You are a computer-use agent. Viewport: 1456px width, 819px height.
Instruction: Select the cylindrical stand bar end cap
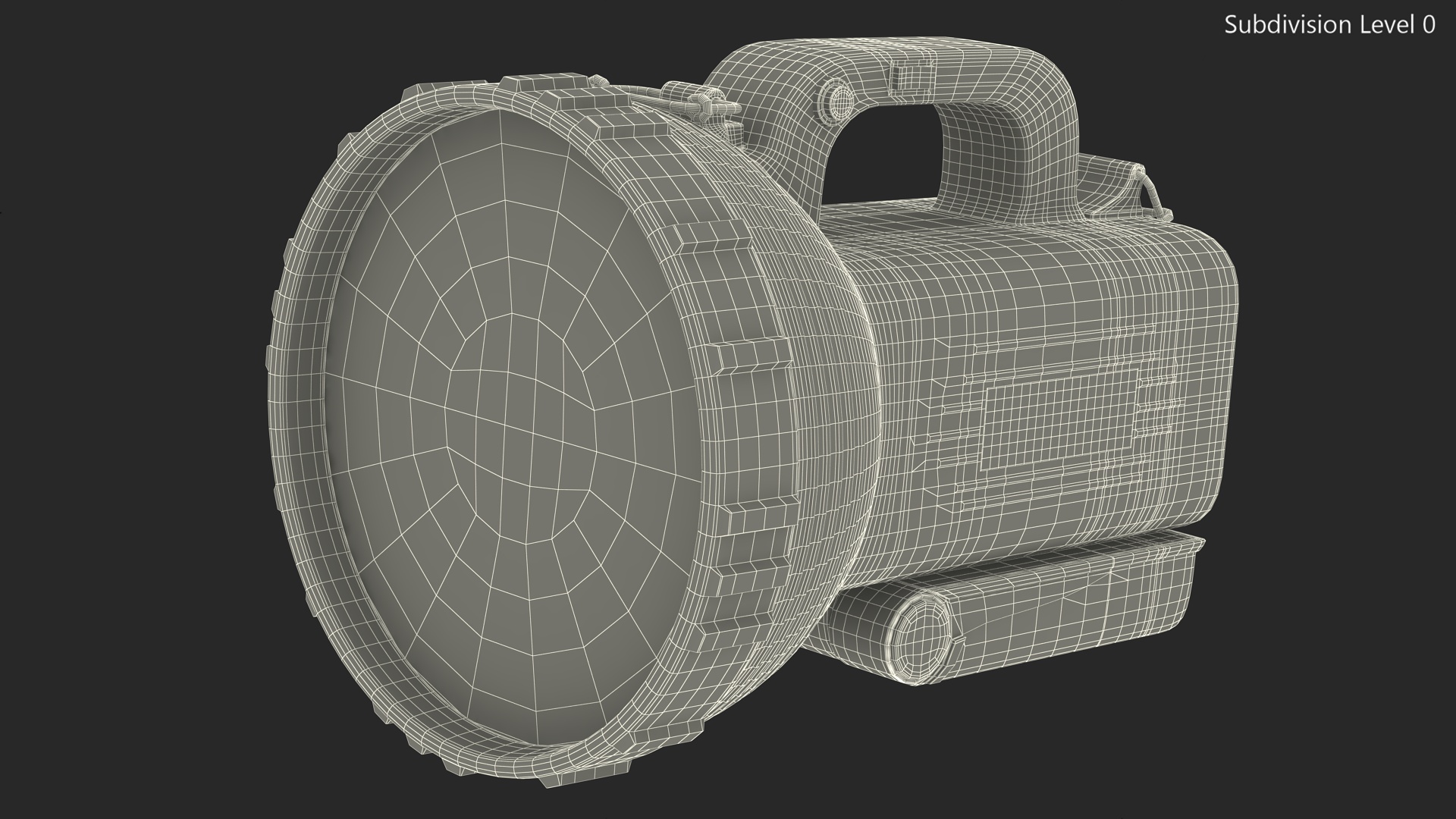[x=920, y=635]
